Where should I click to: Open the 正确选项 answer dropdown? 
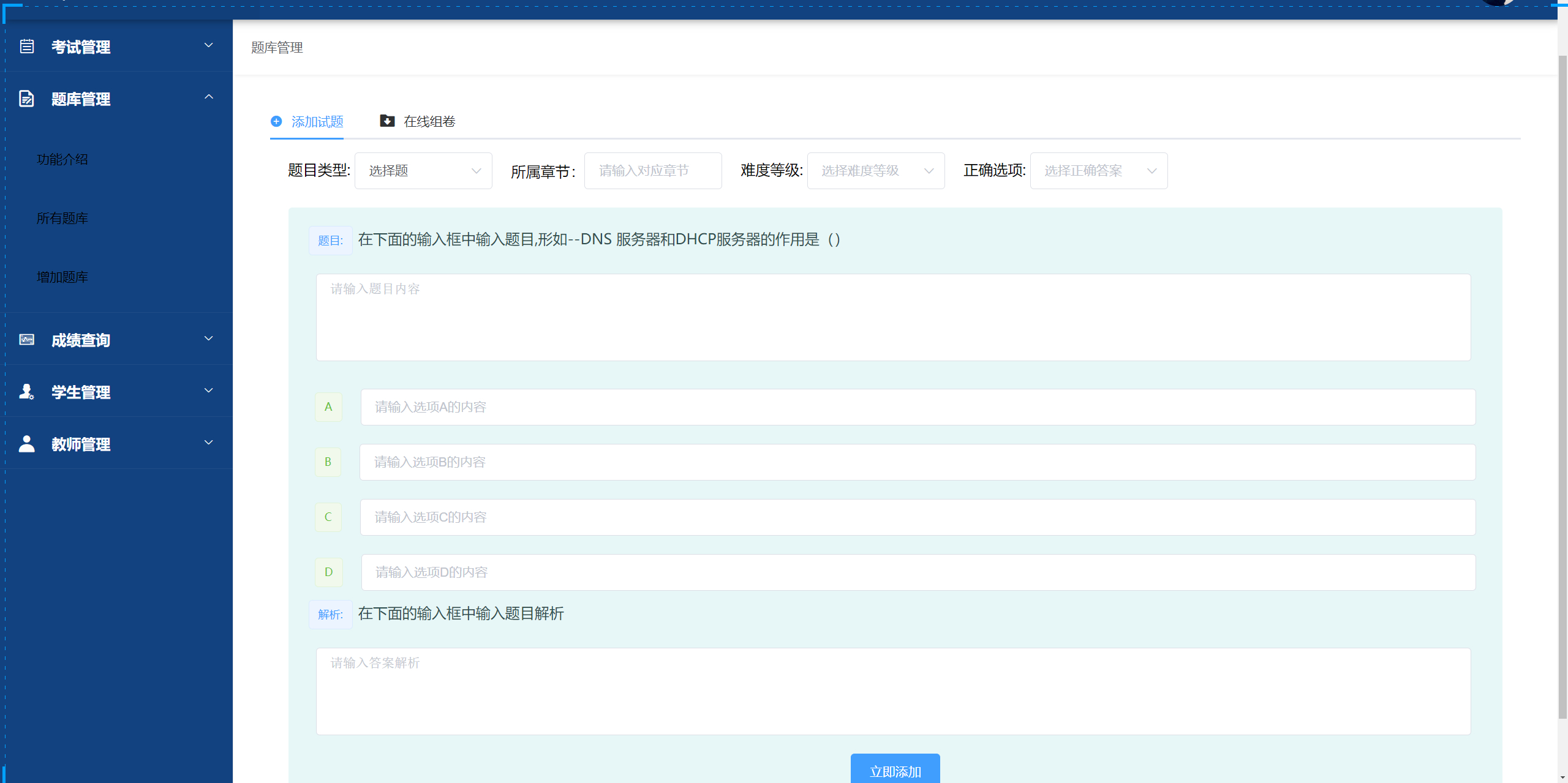point(1098,171)
